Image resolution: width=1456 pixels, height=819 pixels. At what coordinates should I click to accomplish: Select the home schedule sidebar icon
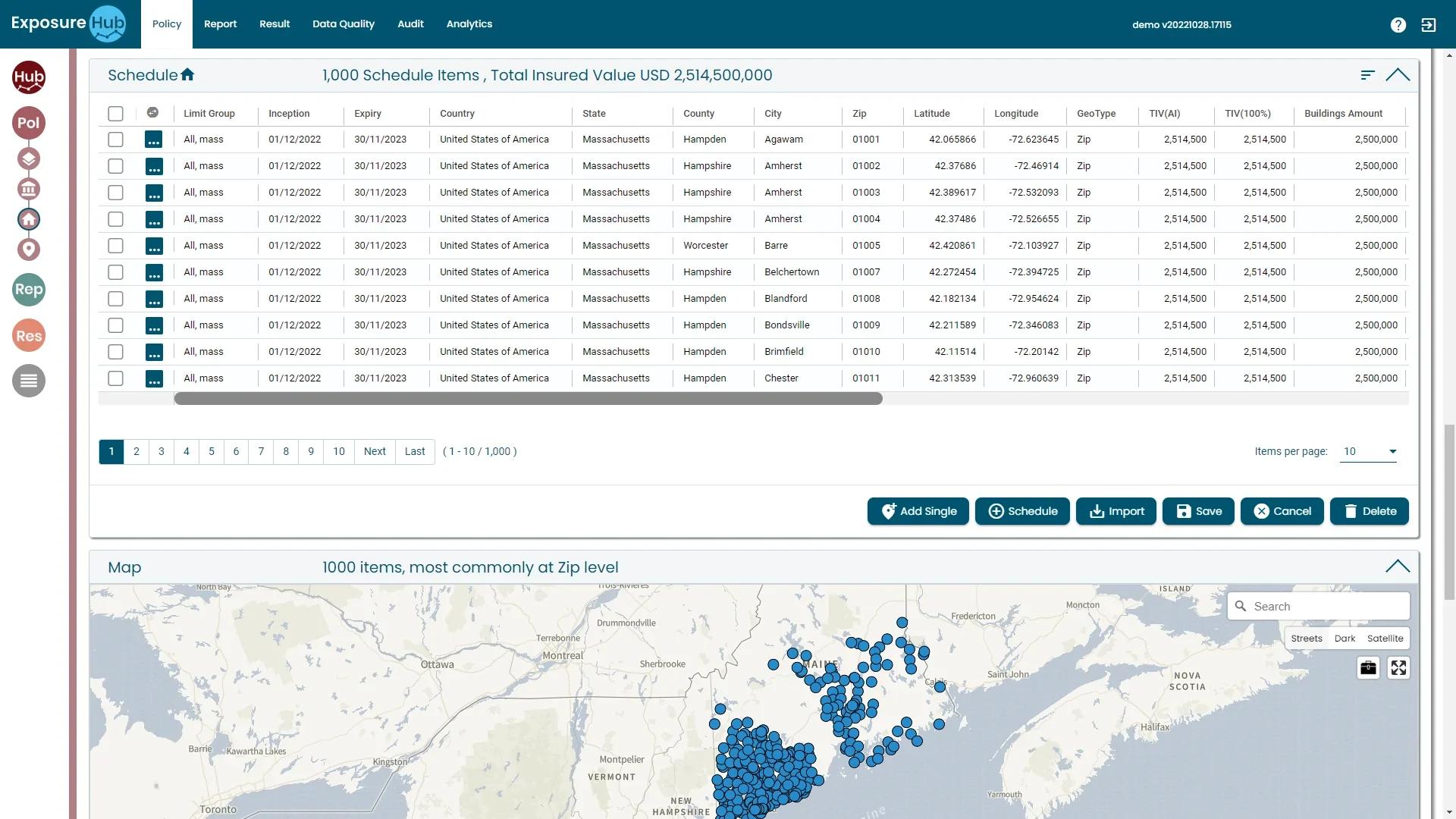click(x=29, y=219)
